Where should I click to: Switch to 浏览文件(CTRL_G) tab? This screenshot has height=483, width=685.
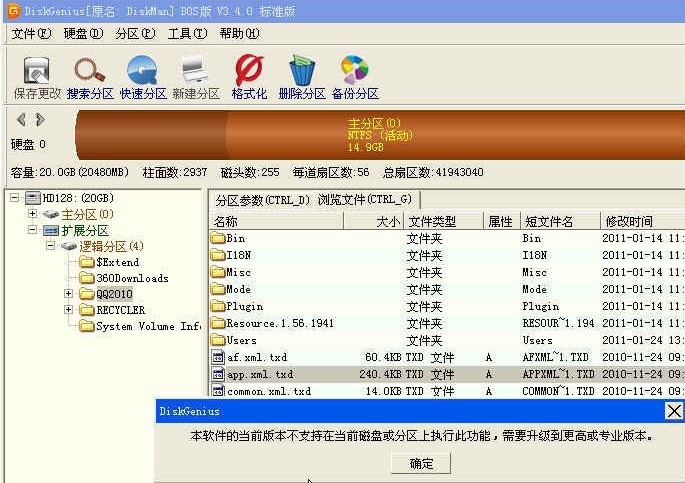click(x=365, y=200)
